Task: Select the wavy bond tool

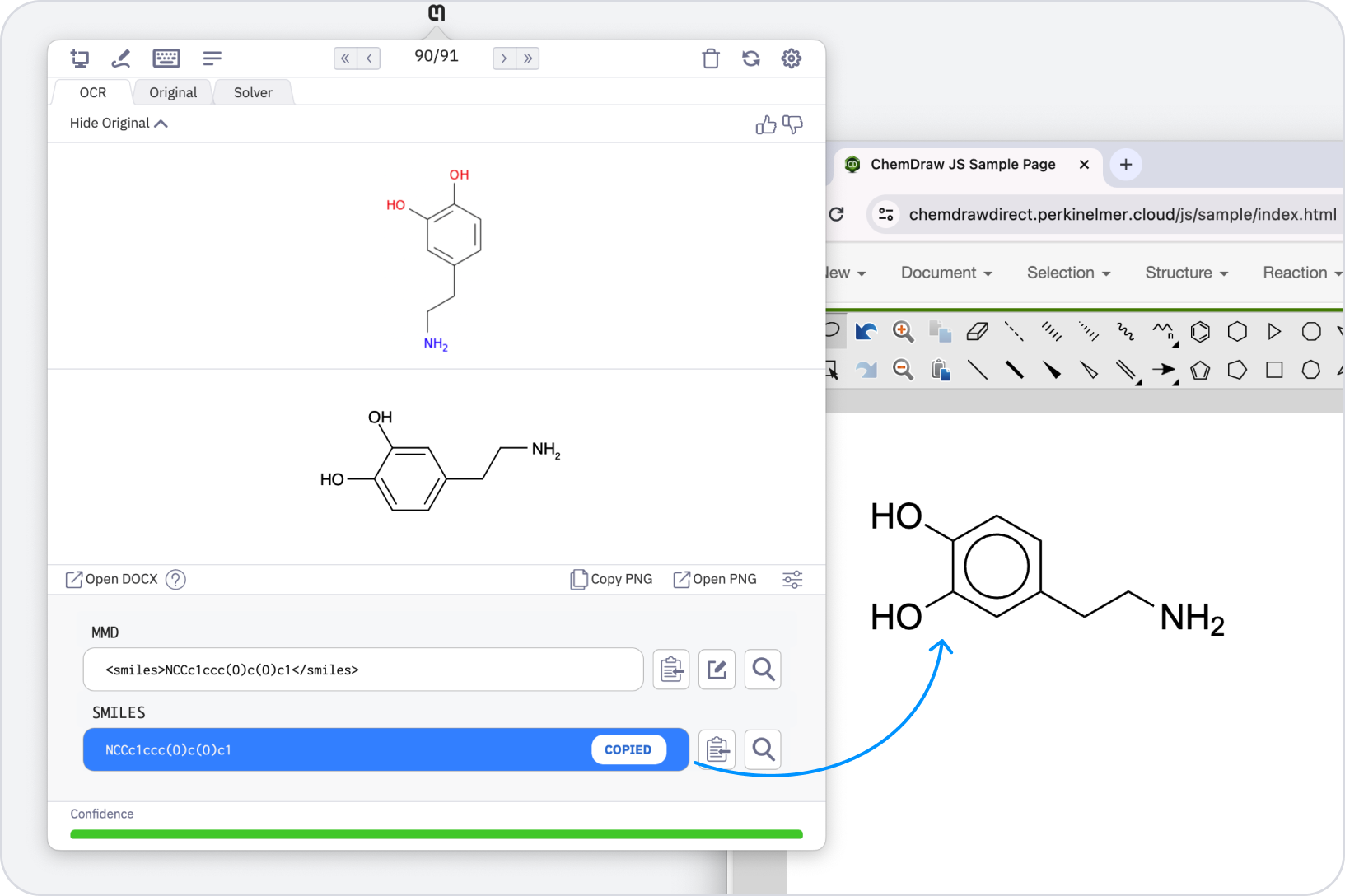Action: tap(1125, 331)
